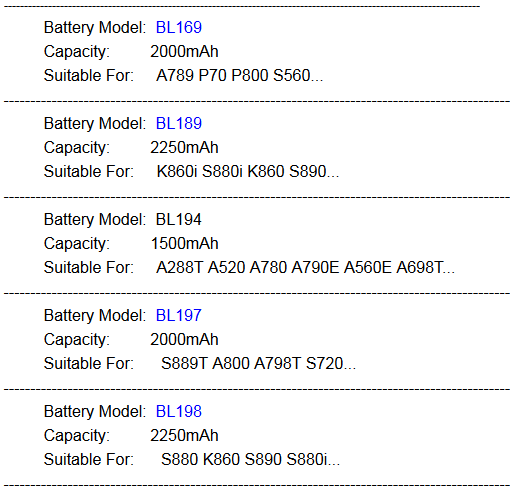Open the BL189 battery model link

179,123
